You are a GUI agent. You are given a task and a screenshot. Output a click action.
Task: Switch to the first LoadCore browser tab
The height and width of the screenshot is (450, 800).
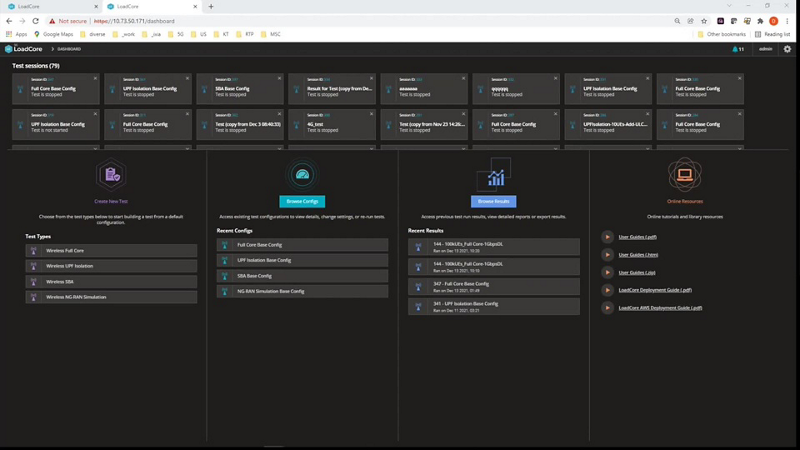coord(52,7)
